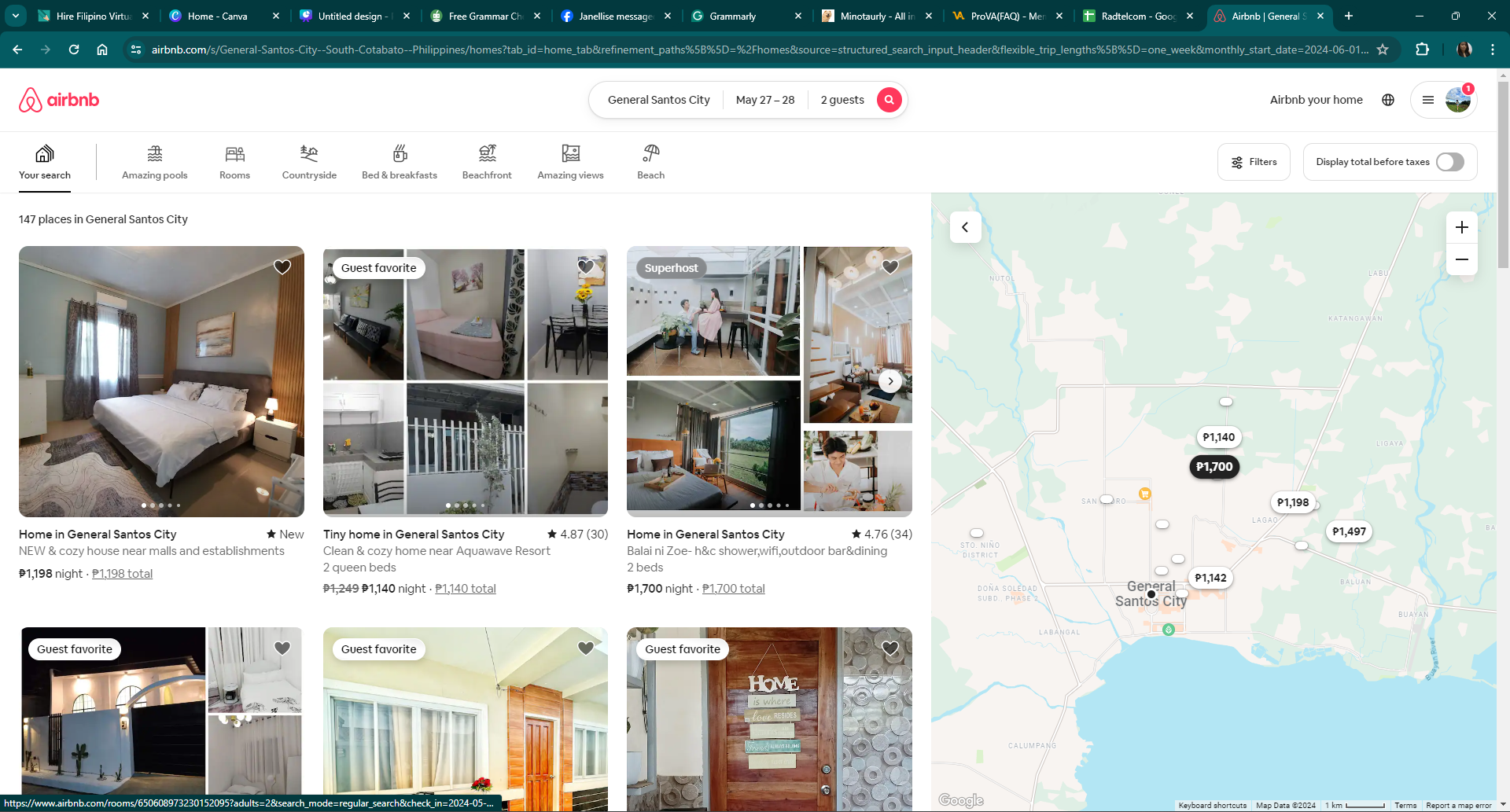Click the address bar URL
Viewport: 1510px width, 812px height.
[x=759, y=50]
